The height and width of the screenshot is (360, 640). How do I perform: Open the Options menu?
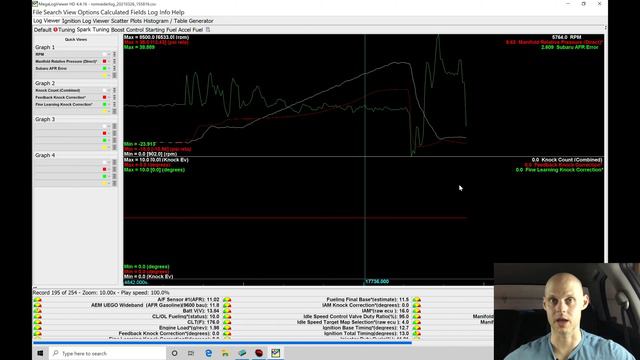88,12
